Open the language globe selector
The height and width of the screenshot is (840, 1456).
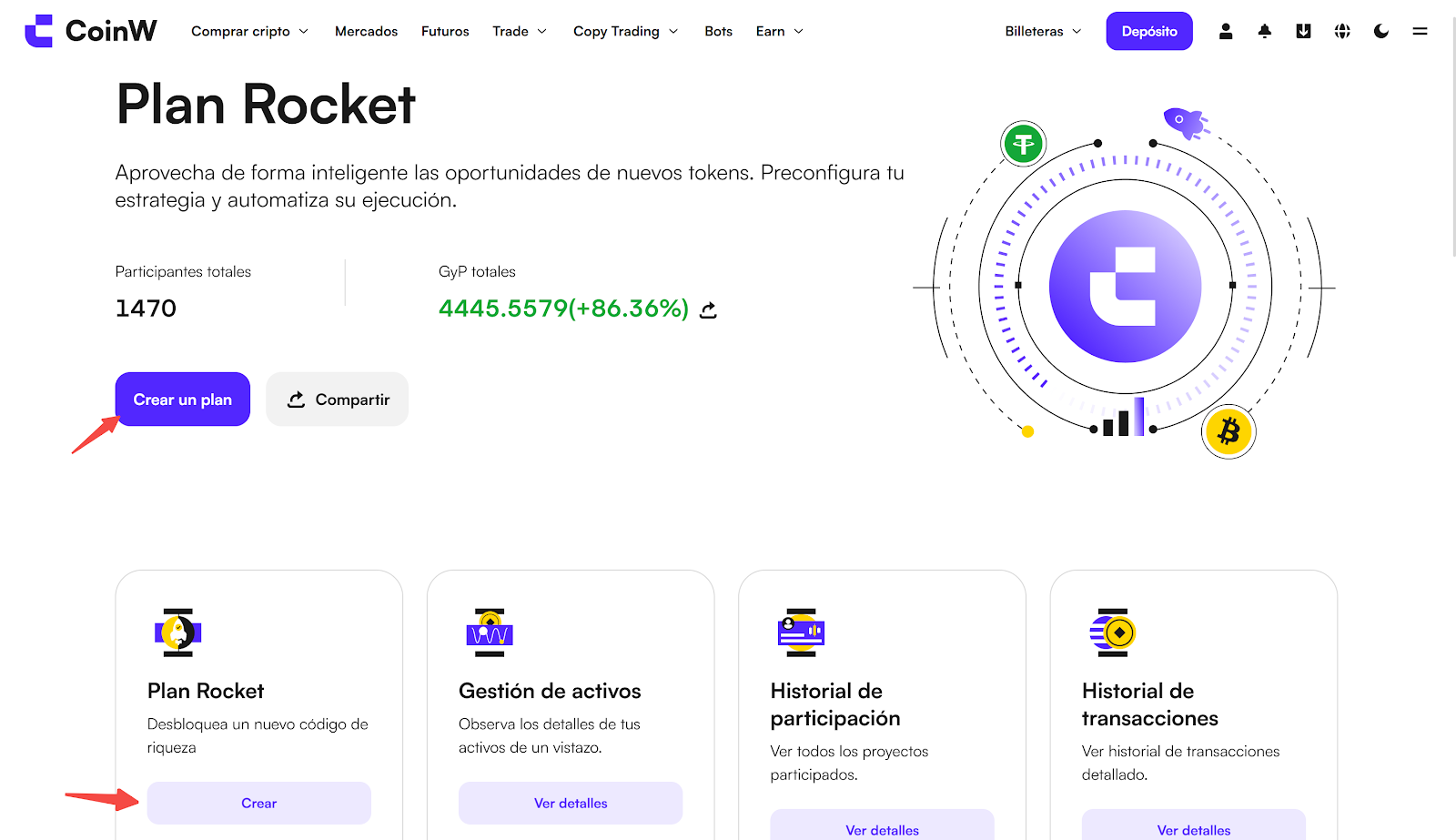tap(1342, 31)
